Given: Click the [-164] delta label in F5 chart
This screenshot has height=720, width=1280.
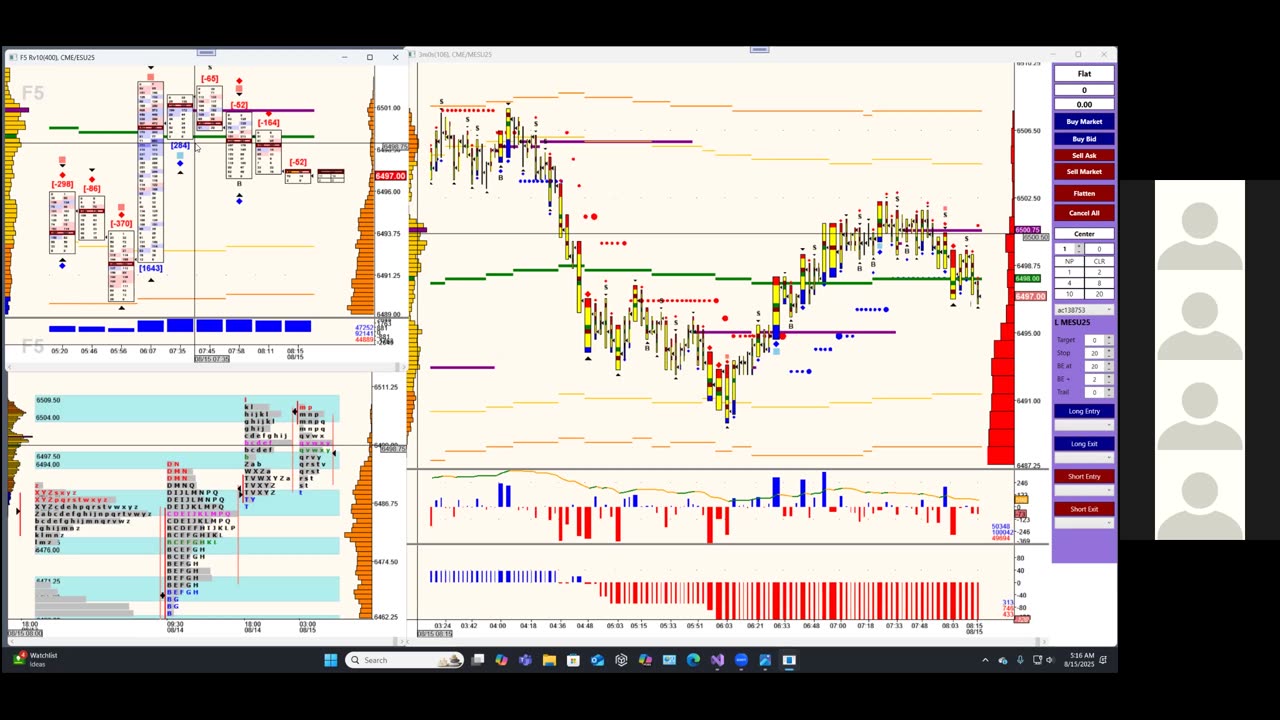Looking at the screenshot, I should tap(268, 123).
